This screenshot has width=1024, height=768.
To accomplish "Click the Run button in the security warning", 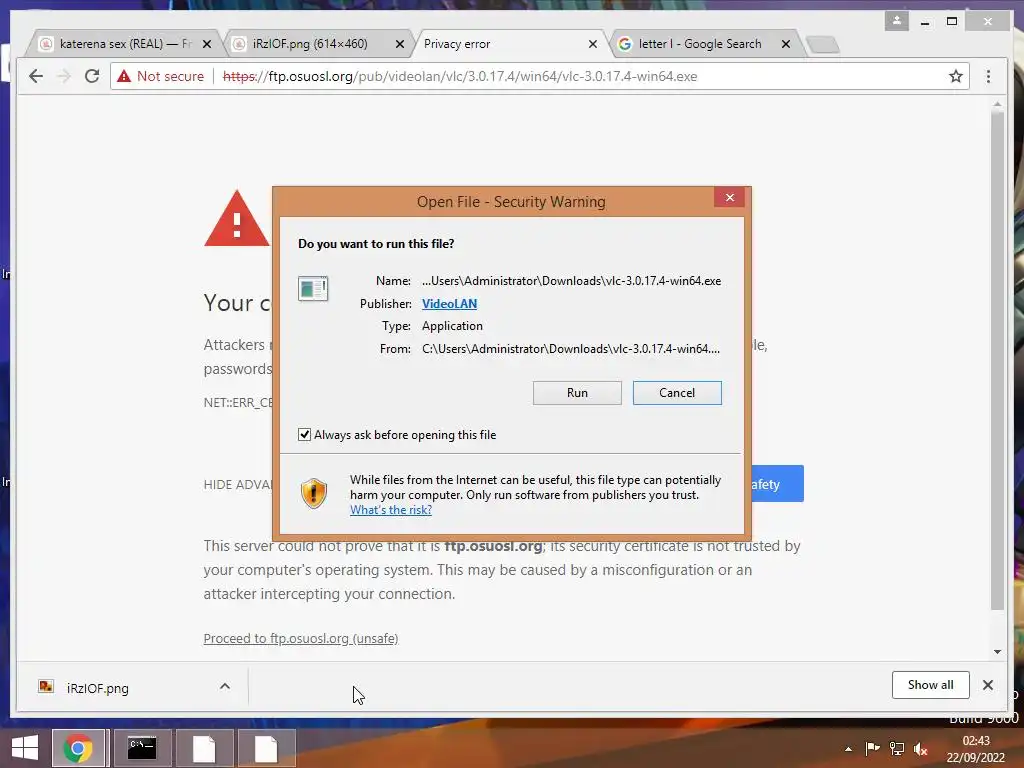I will (577, 392).
